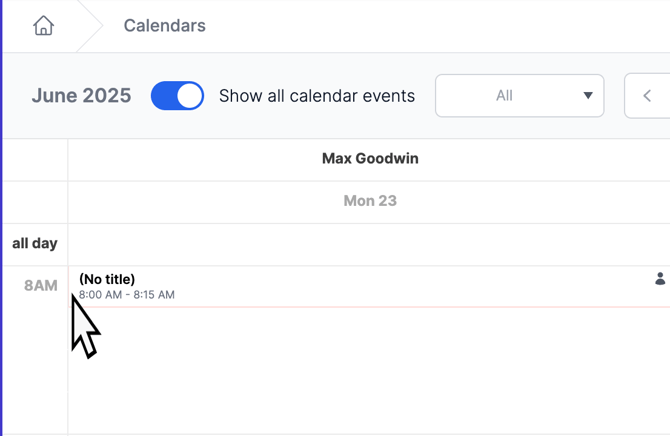The height and width of the screenshot is (436, 670).
Task: Click the red bottom border of the event
Action: pyautogui.click(x=369, y=307)
